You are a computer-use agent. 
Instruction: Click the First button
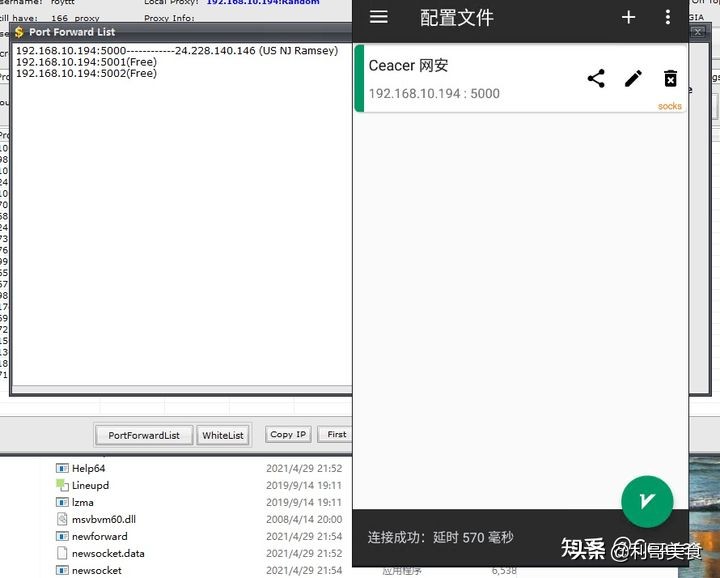point(337,434)
